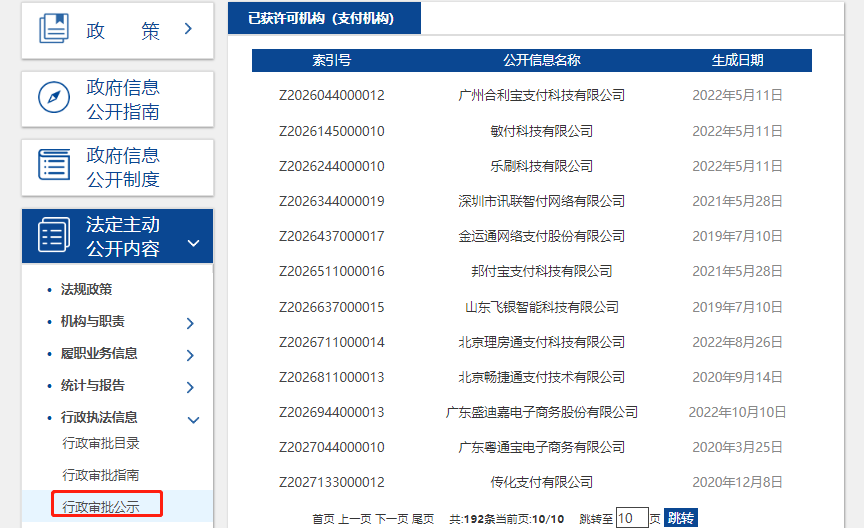Expand the 机构与职责 submenu arrow
Viewport: 864px width, 528px height.
click(190, 323)
